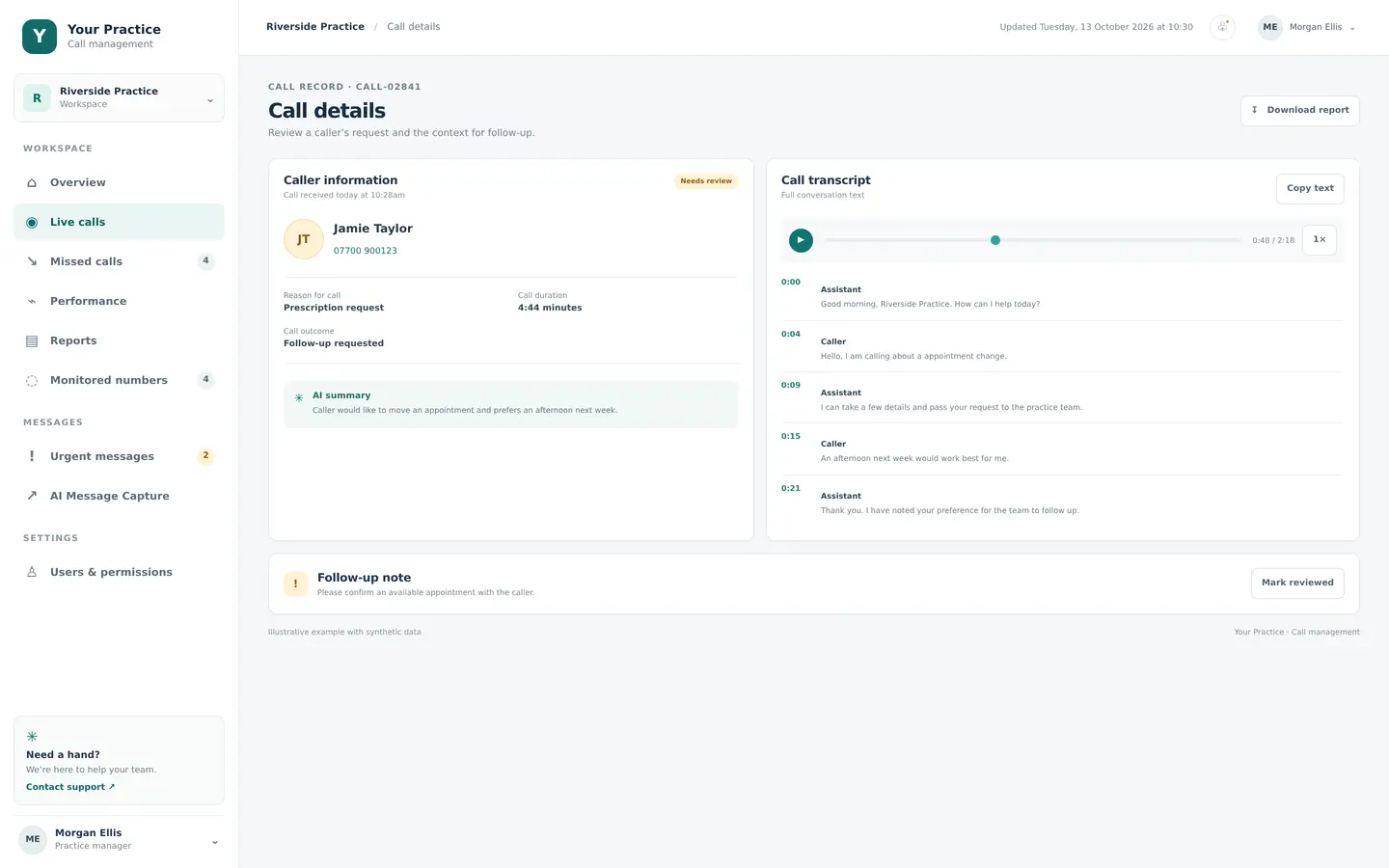Click the Monitored numbers dashed circle icon
Screen dimensions: 1389x868
(32, 380)
